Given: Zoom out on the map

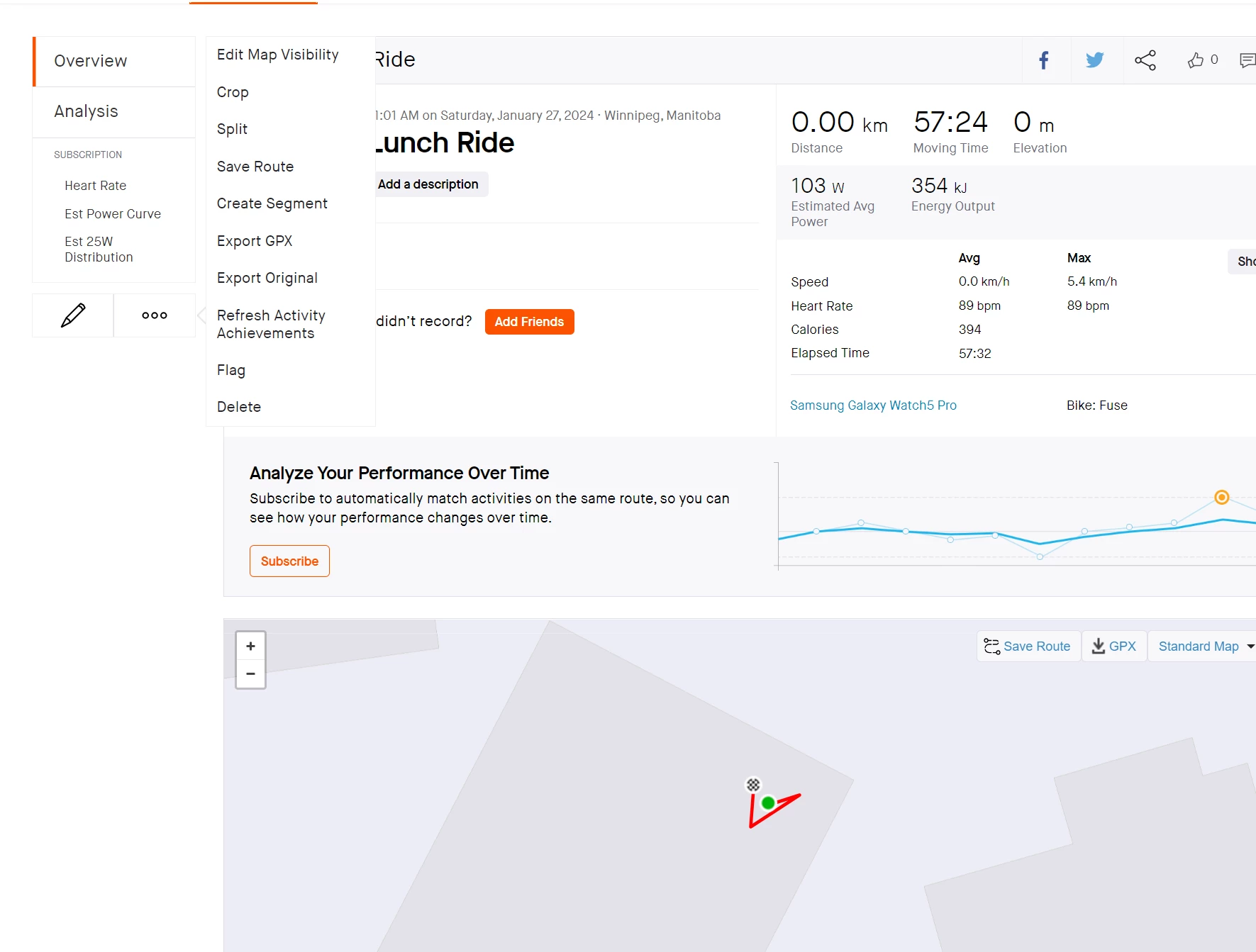Looking at the screenshot, I should click(250, 674).
